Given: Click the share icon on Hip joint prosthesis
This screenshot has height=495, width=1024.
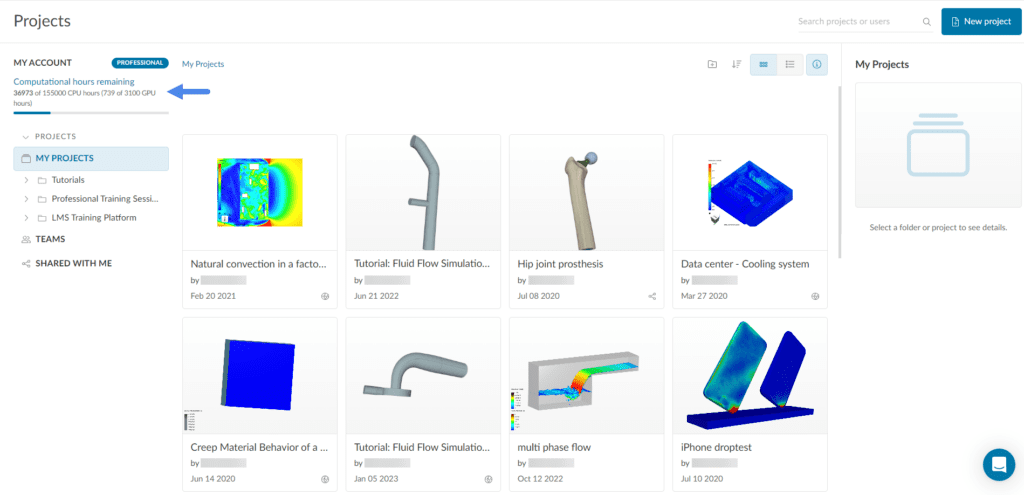Looking at the screenshot, I should pos(652,296).
